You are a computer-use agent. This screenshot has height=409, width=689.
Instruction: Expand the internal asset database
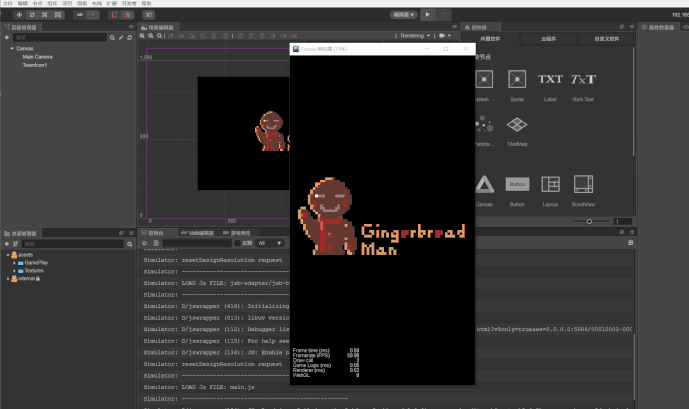tap(8, 279)
